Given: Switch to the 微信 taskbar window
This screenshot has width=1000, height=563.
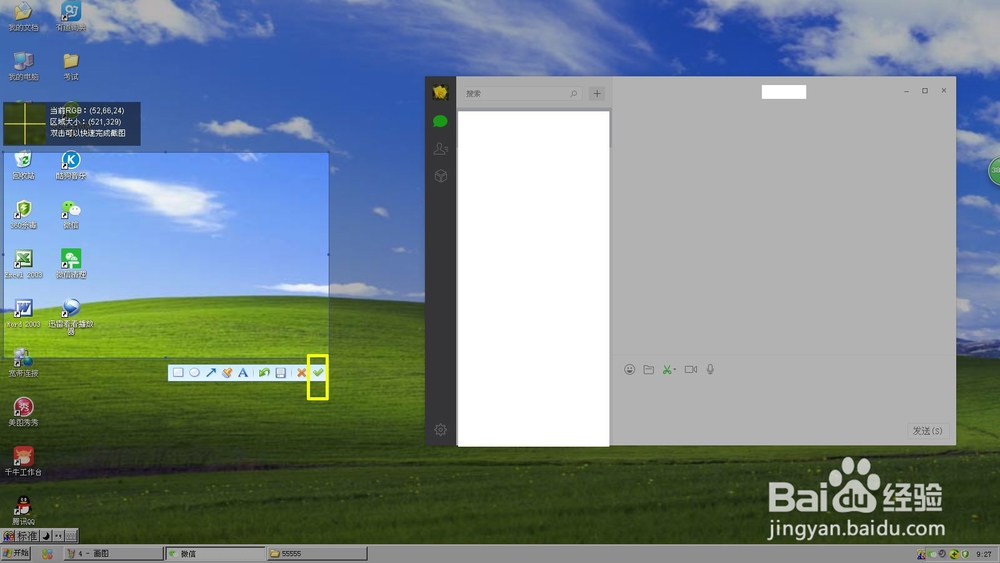Looking at the screenshot, I should pos(215,553).
